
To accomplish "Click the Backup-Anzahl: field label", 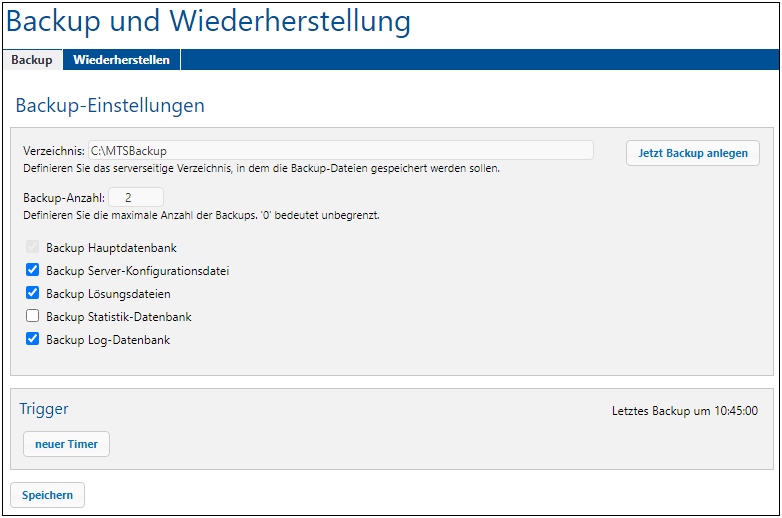I will 63,198.
